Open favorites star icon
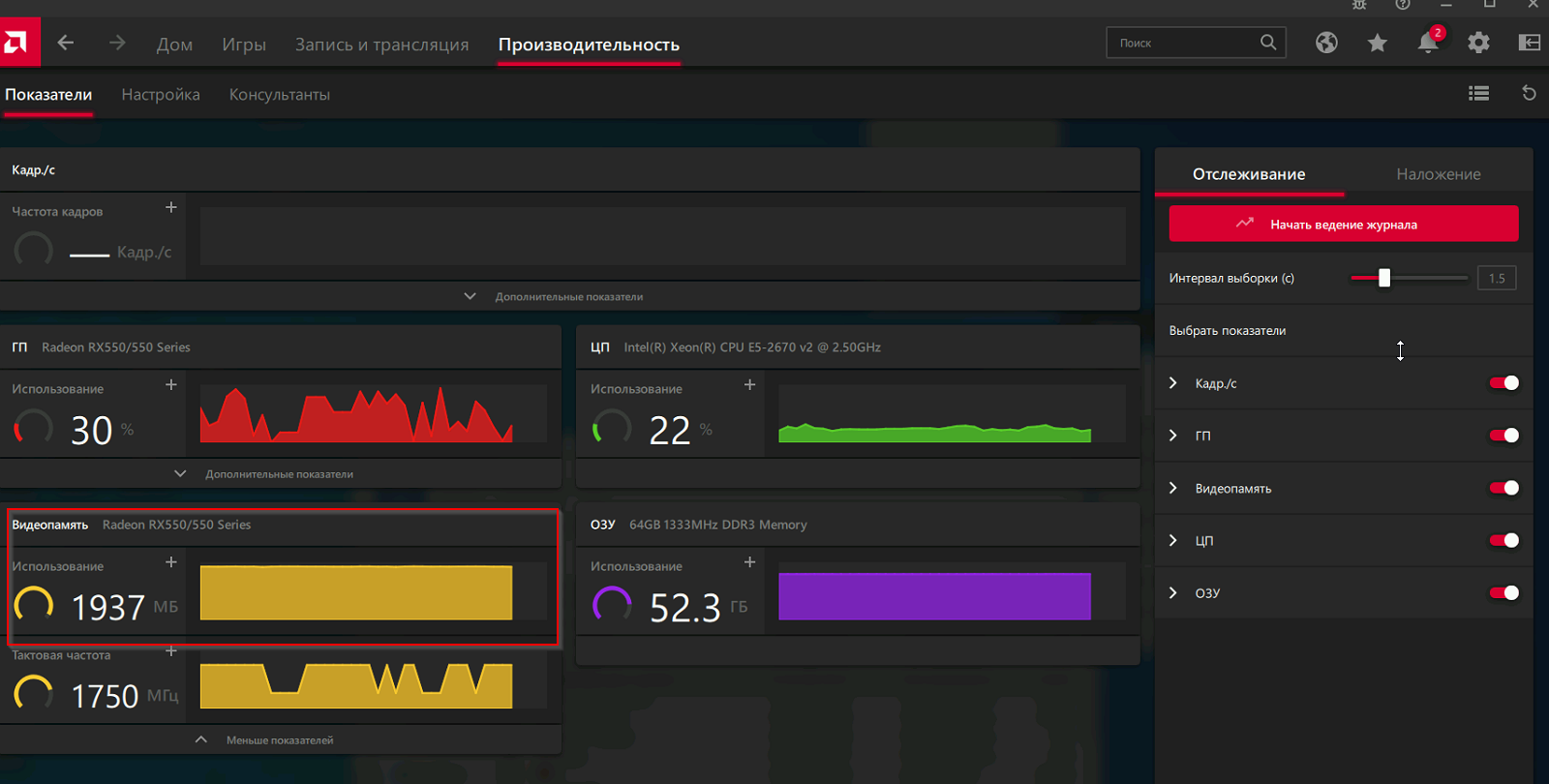 pyautogui.click(x=1378, y=43)
